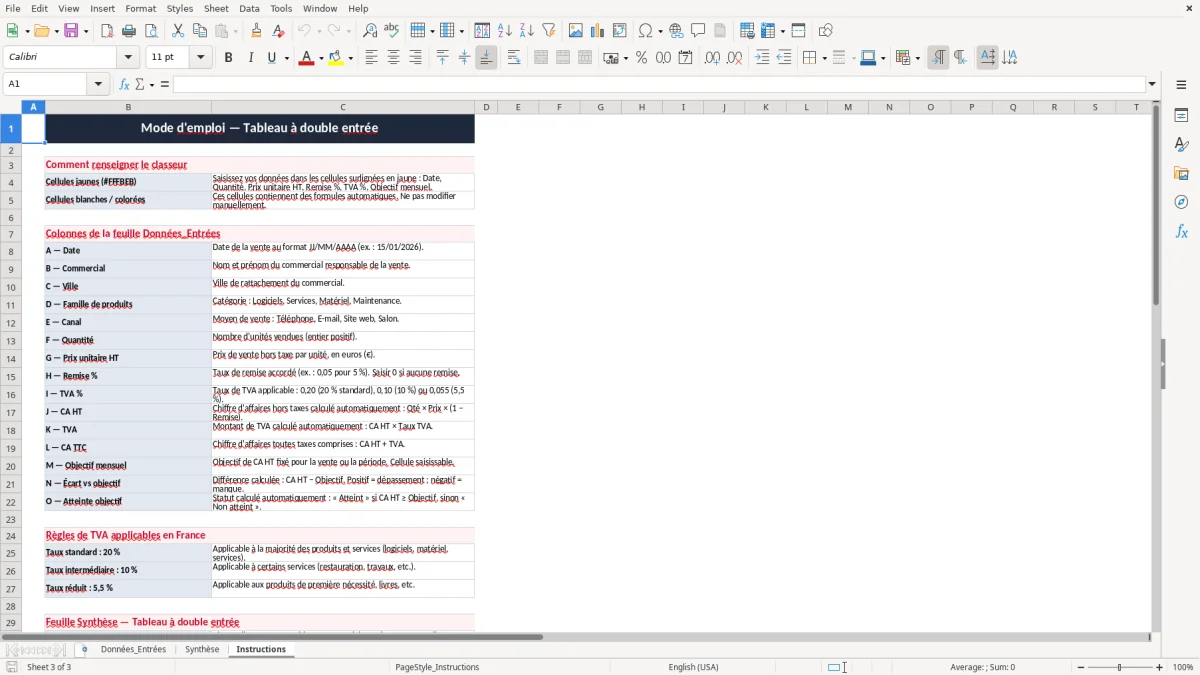Toggle Align Right
The height and width of the screenshot is (675, 1200).
click(x=415, y=58)
